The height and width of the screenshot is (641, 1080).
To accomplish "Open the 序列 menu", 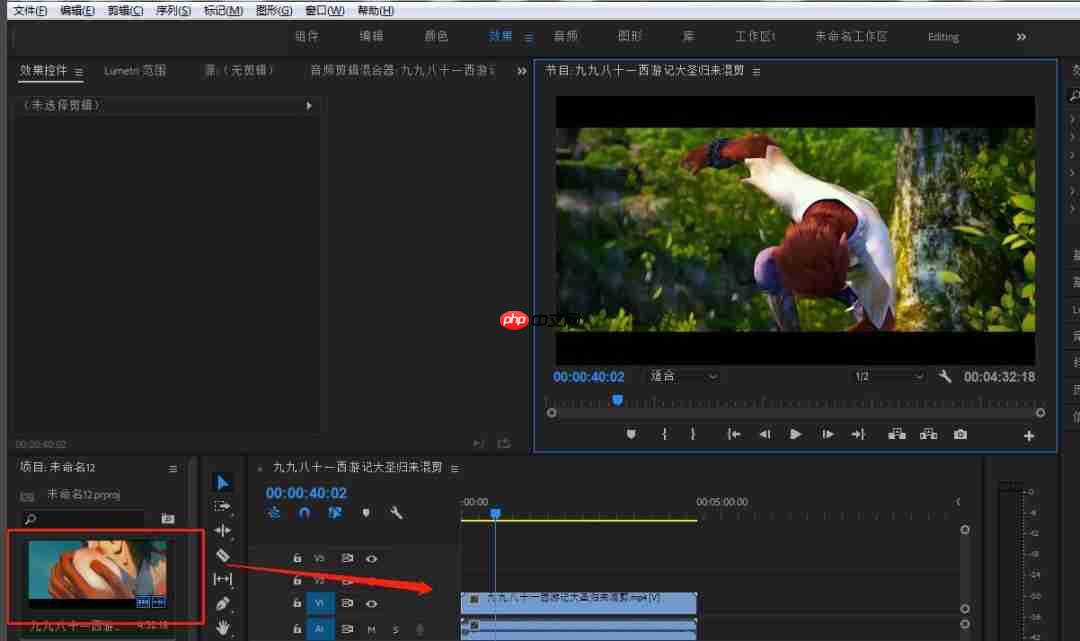I will tap(170, 11).
